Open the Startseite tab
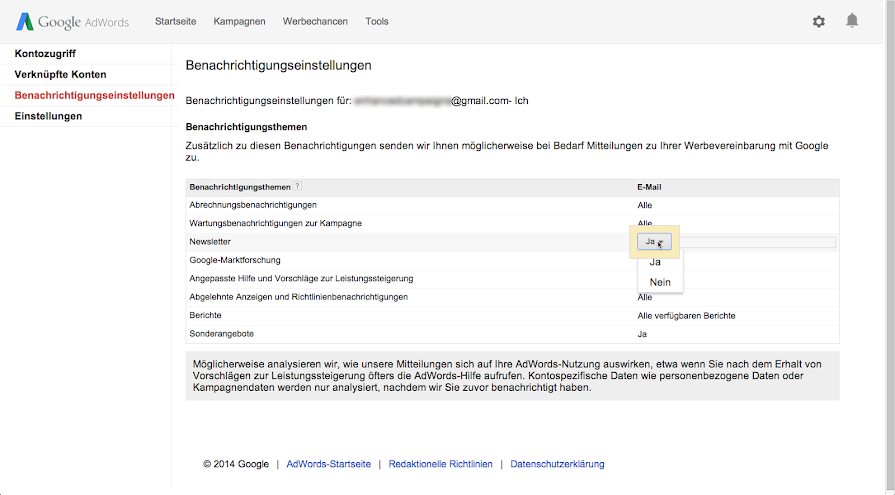The height and width of the screenshot is (495, 895). [x=175, y=21]
